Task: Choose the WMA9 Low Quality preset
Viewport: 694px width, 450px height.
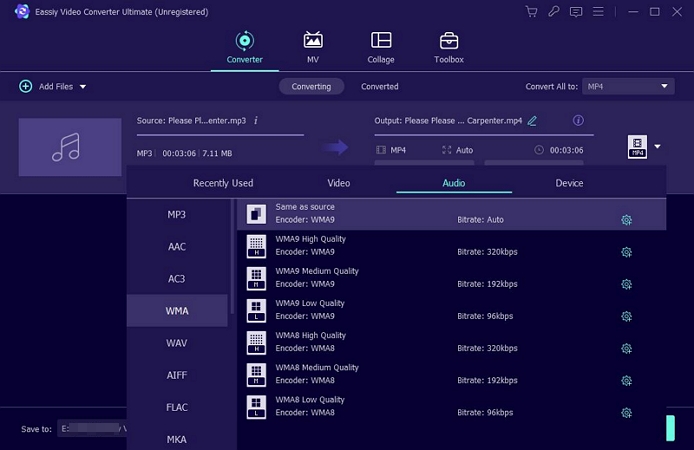Action: [451, 311]
